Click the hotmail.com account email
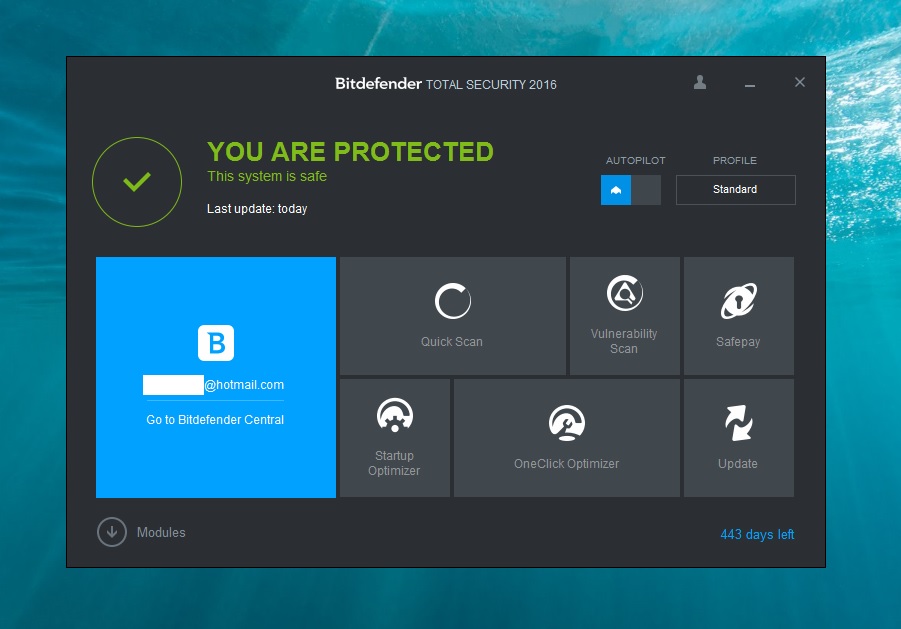This screenshot has width=901, height=629. pos(213,385)
